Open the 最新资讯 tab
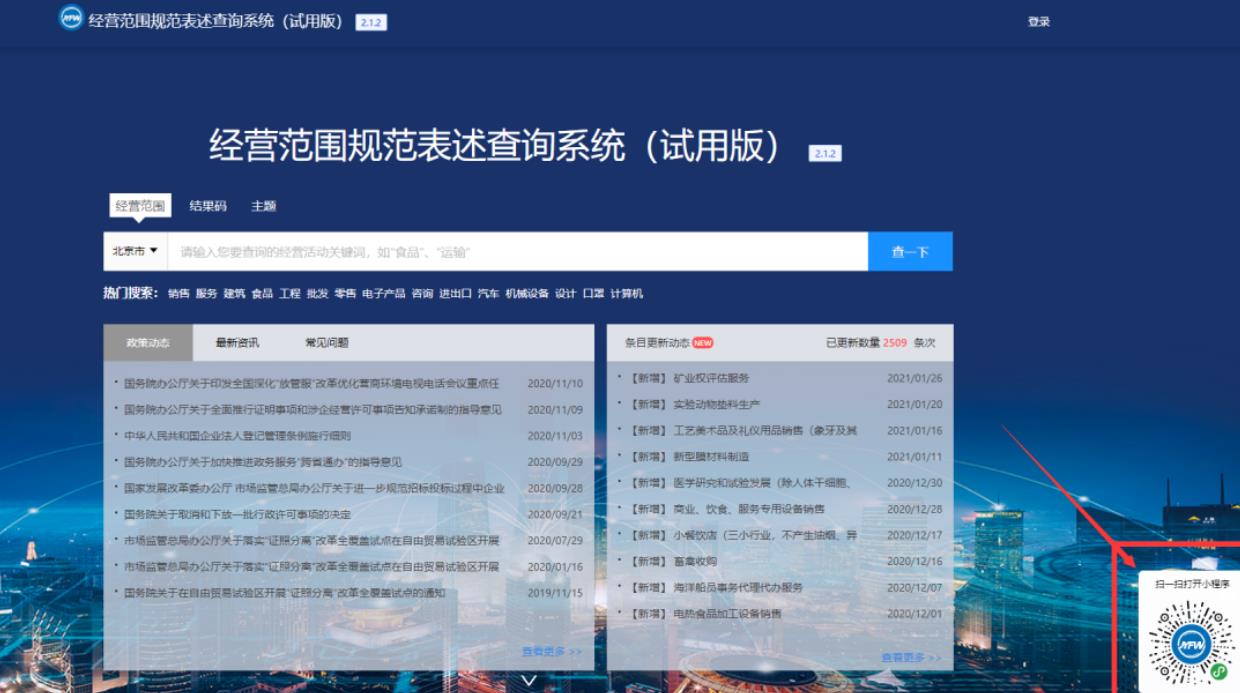Viewport: 1240px width, 693px height. click(237, 343)
